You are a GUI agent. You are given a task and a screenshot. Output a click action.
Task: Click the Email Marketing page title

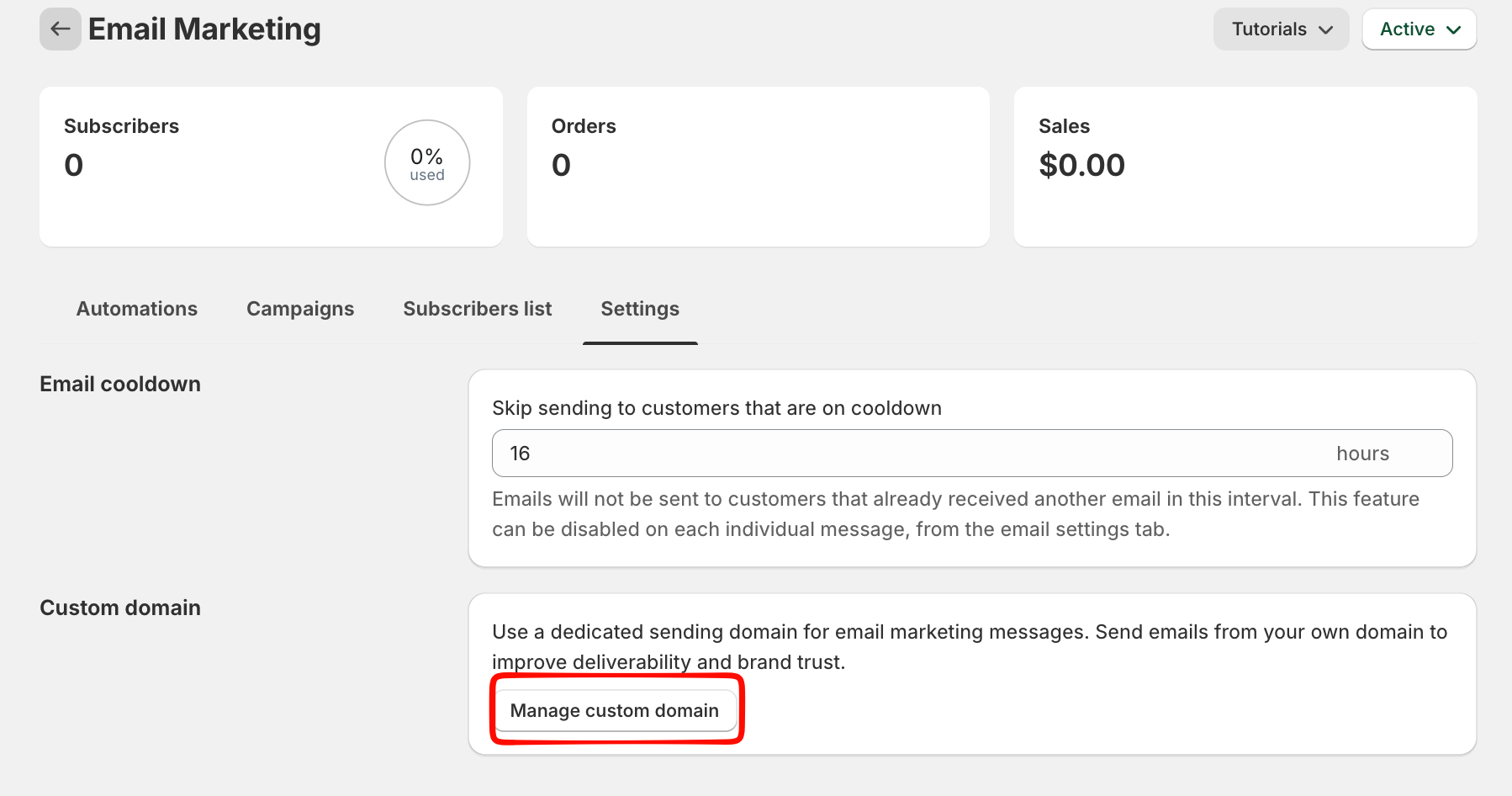(x=204, y=29)
